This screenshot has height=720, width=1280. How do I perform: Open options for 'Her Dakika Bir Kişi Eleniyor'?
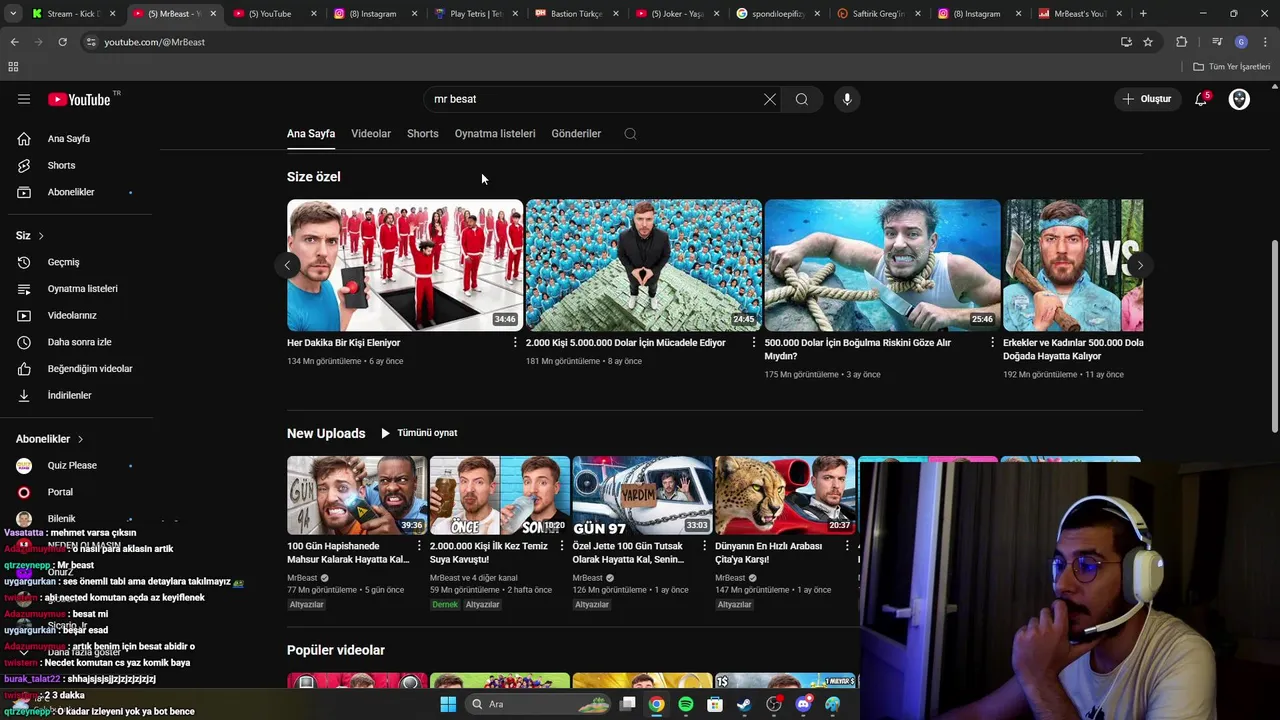515,342
